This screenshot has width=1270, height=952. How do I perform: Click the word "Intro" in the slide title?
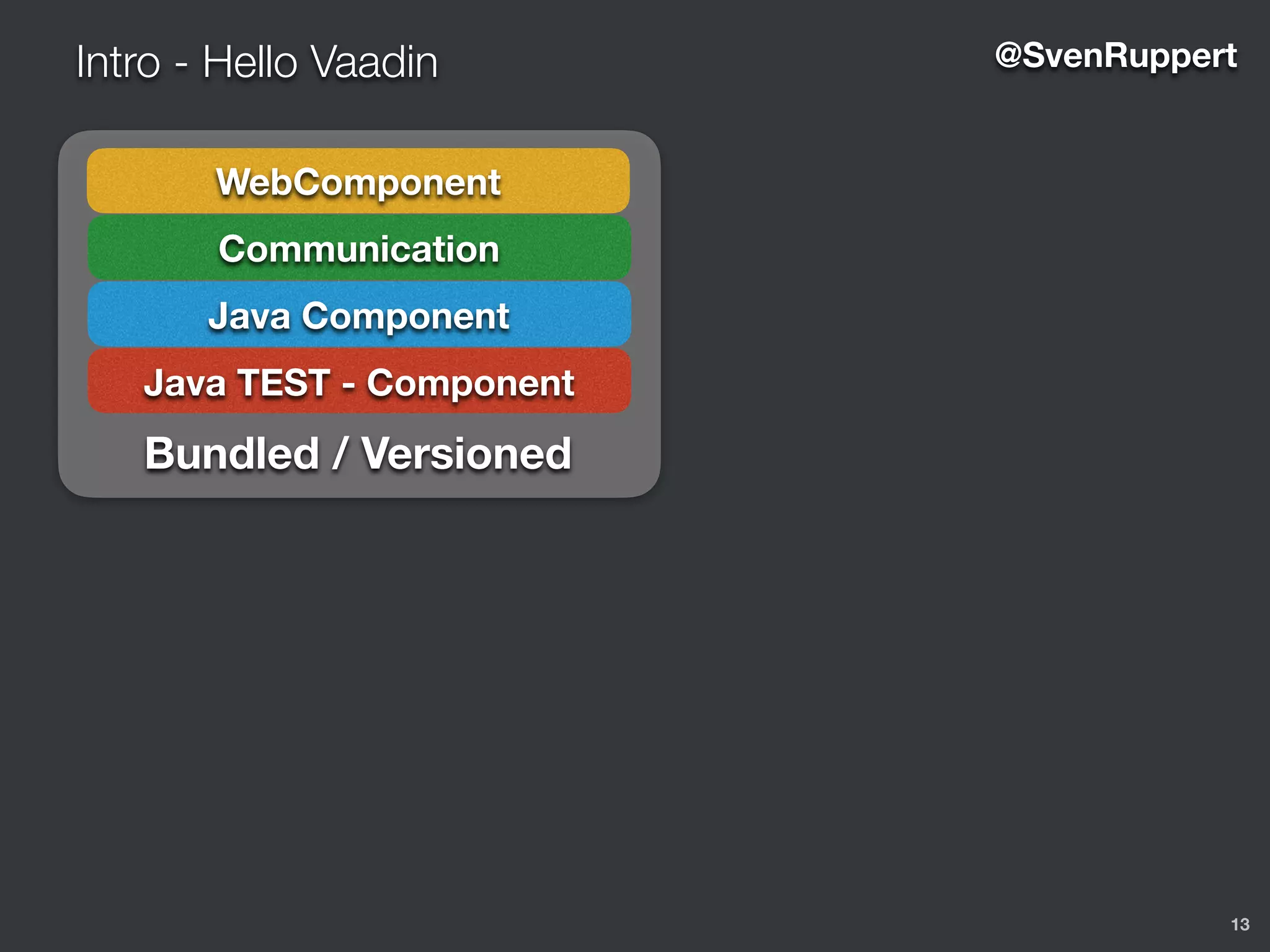click(x=118, y=62)
